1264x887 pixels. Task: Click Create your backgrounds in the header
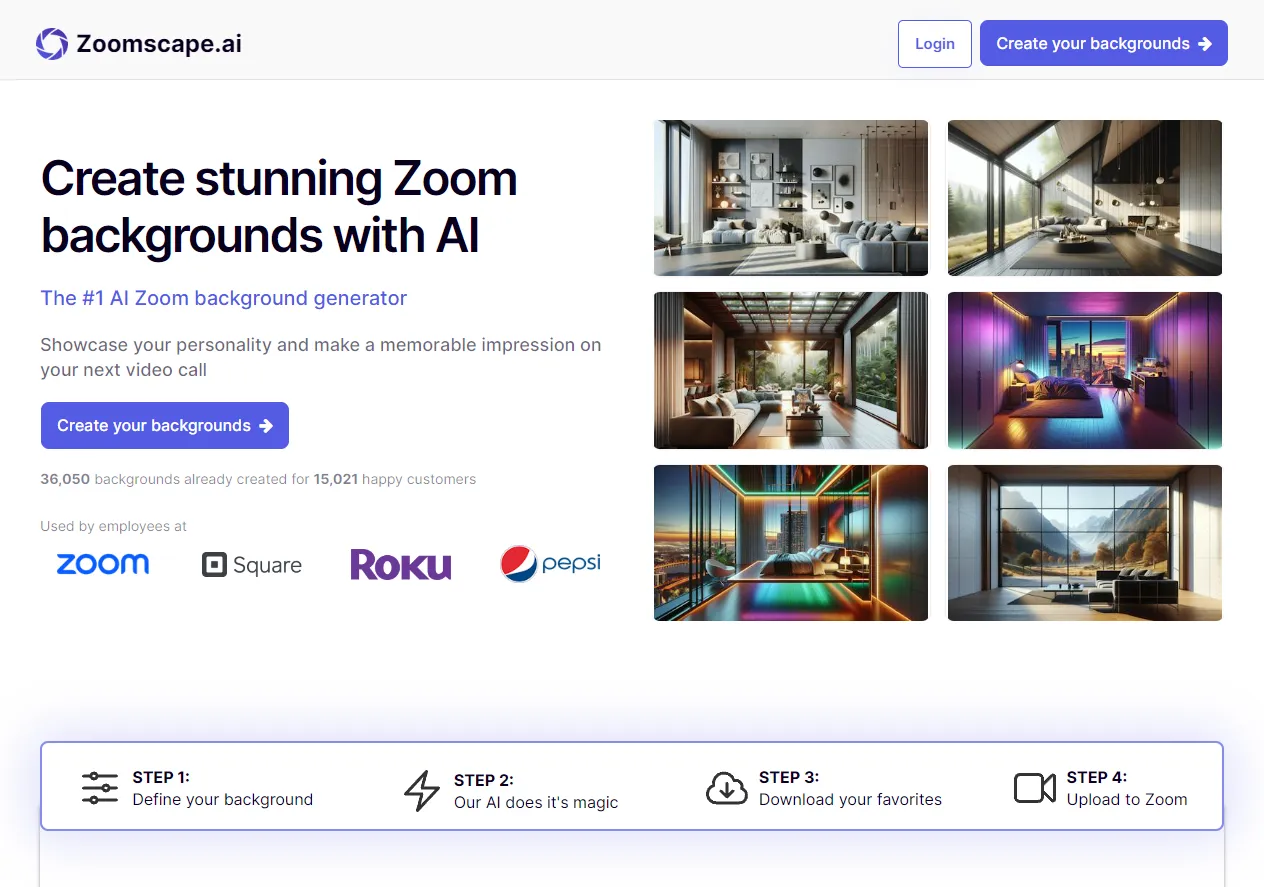tap(1103, 44)
